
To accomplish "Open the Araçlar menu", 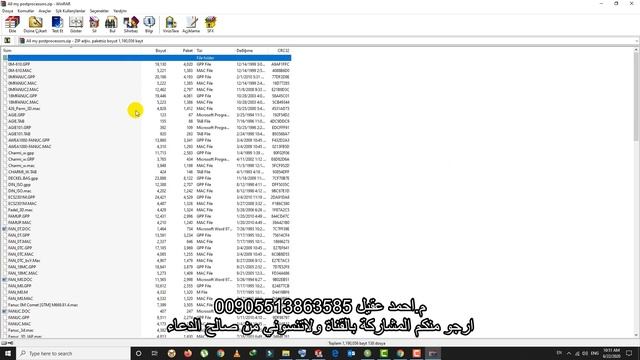I will [x=45, y=11].
